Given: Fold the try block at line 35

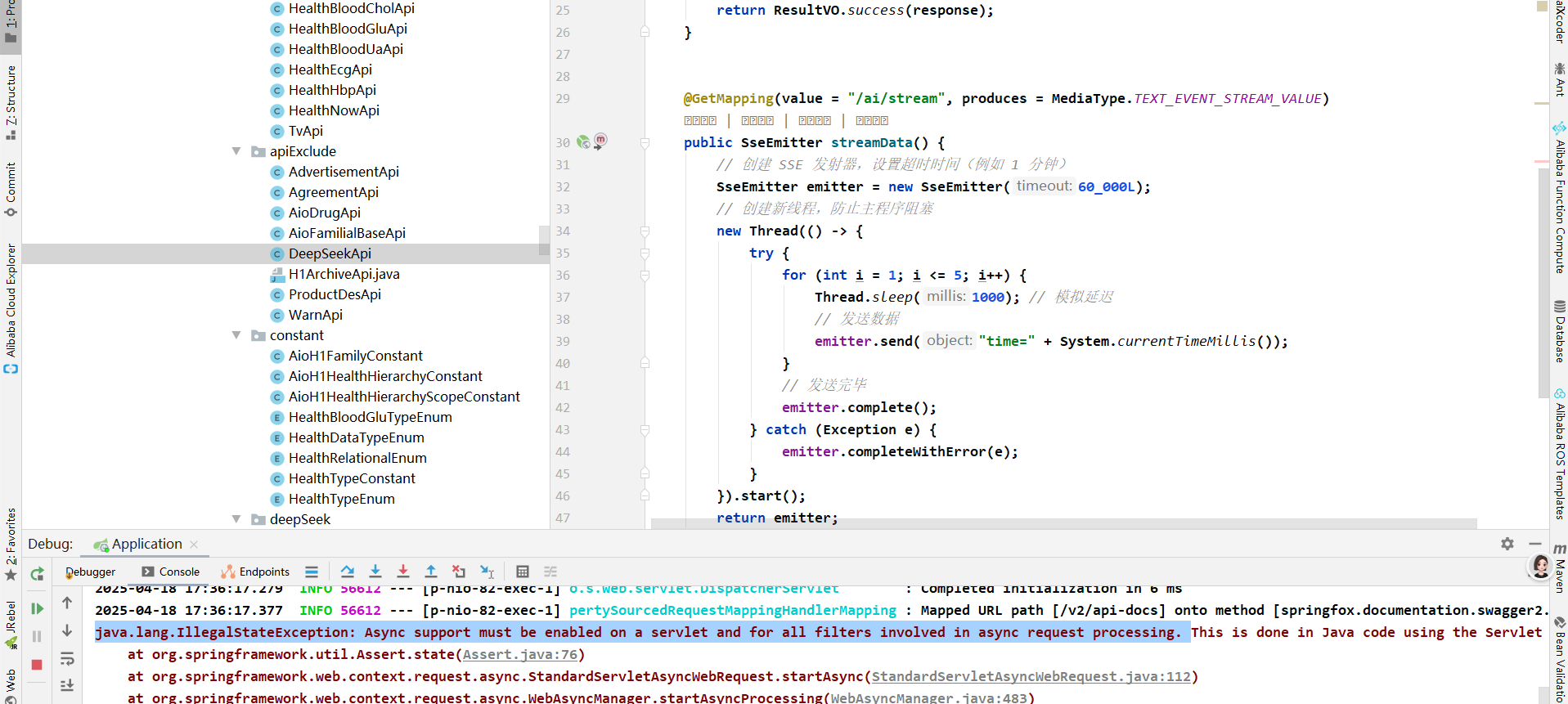Looking at the screenshot, I should [x=645, y=253].
